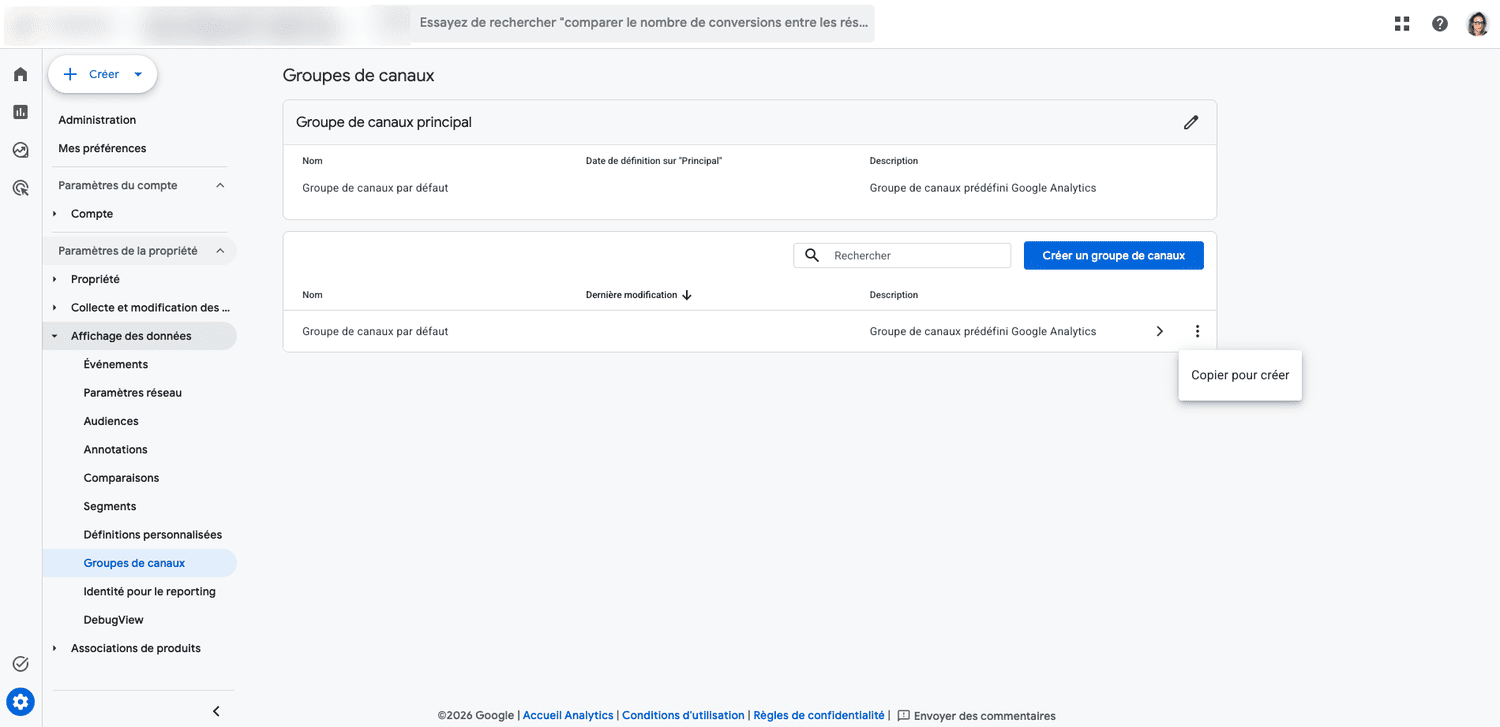
Task: Open Administration in sidebar
Action: coord(97,120)
